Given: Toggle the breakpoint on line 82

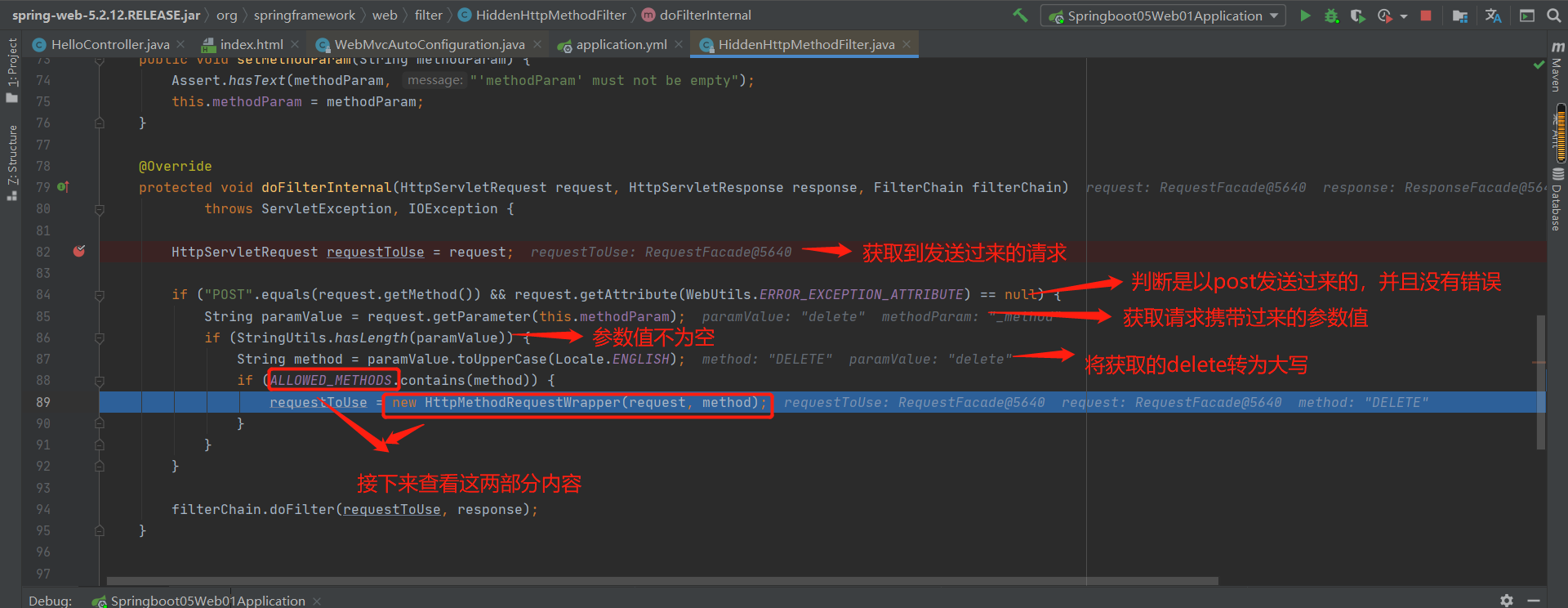Looking at the screenshot, I should coord(79,251).
